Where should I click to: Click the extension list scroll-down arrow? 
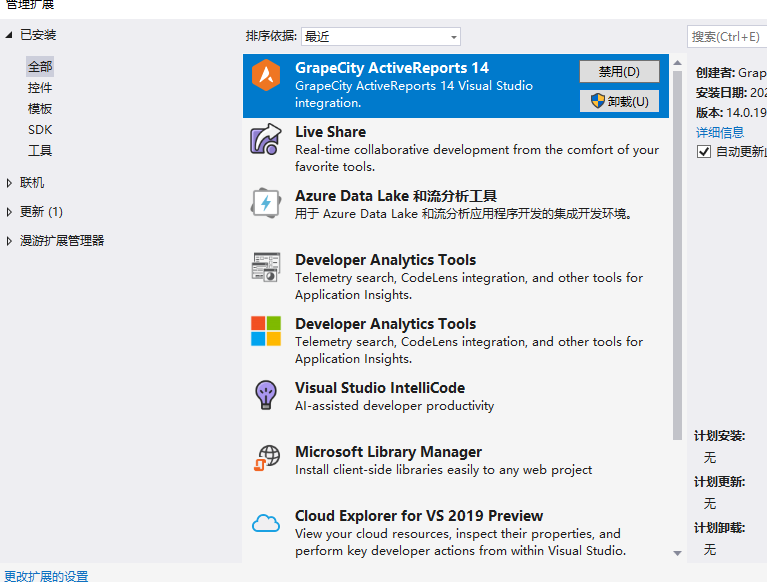677,553
